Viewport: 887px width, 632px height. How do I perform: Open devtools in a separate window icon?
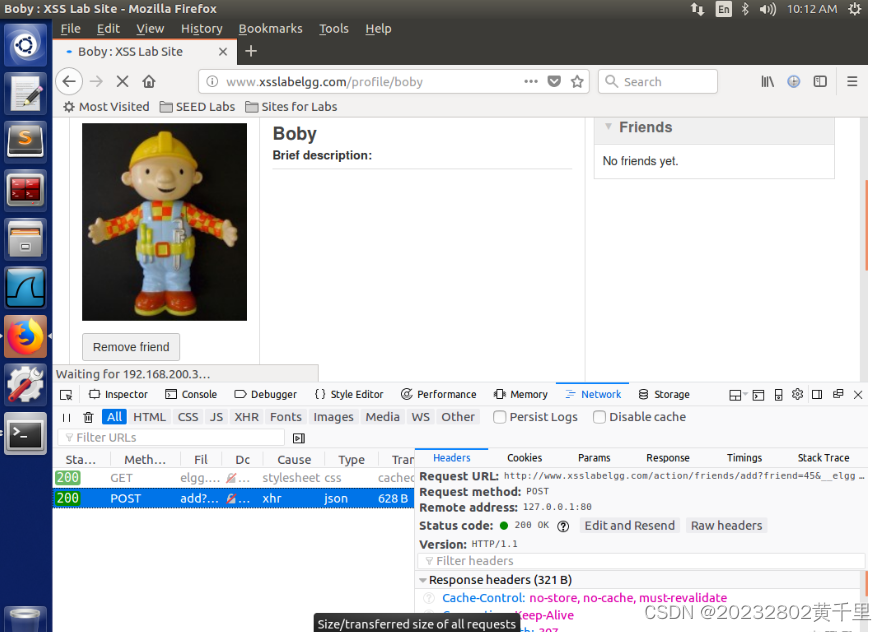coord(838,394)
